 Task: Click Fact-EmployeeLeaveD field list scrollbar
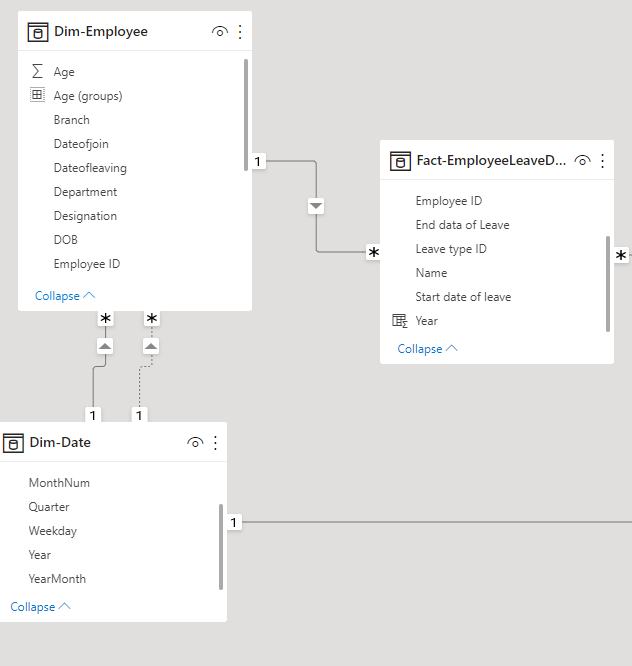tap(608, 284)
